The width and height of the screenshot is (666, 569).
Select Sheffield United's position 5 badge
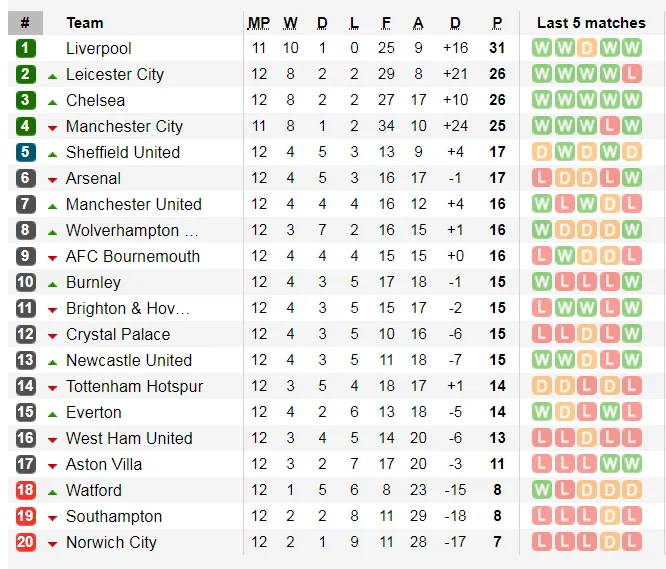[x=25, y=152]
